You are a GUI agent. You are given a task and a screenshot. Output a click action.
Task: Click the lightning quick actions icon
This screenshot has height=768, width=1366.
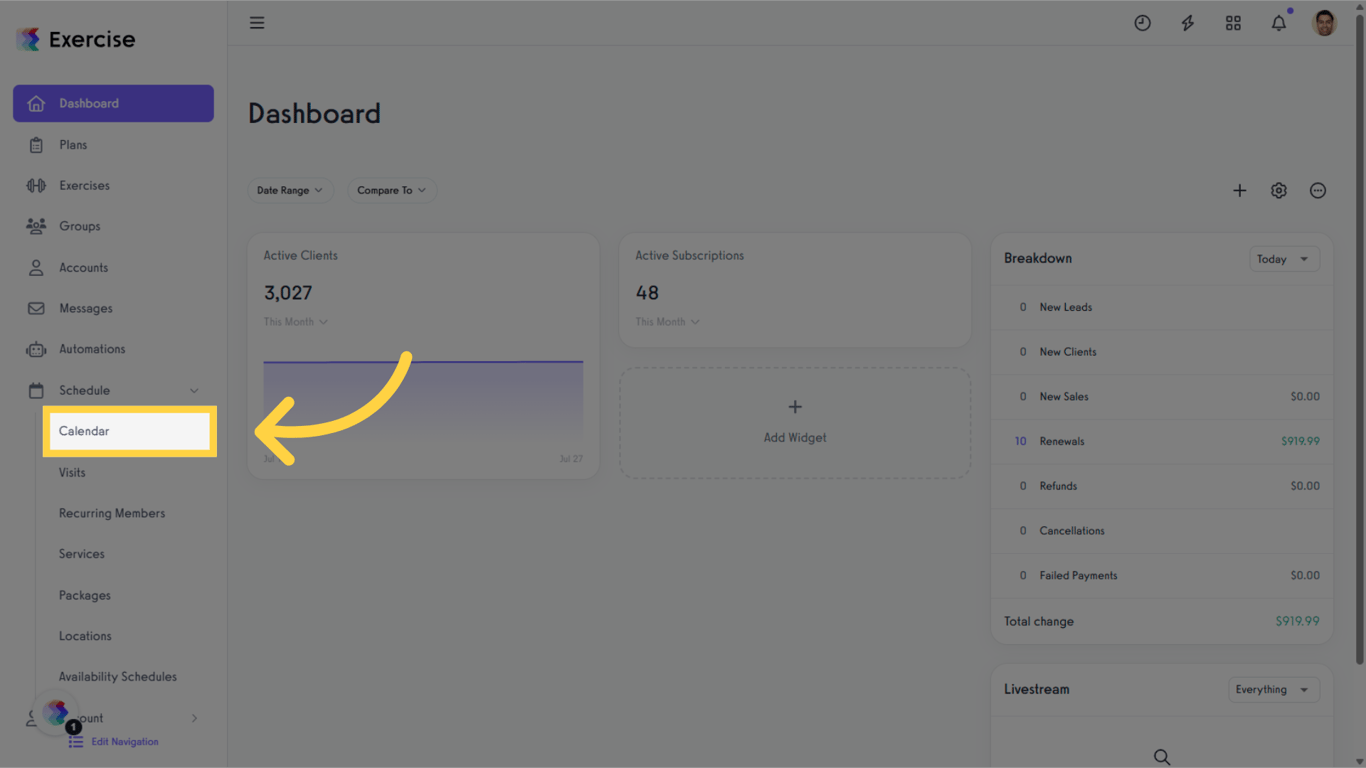[1187, 22]
